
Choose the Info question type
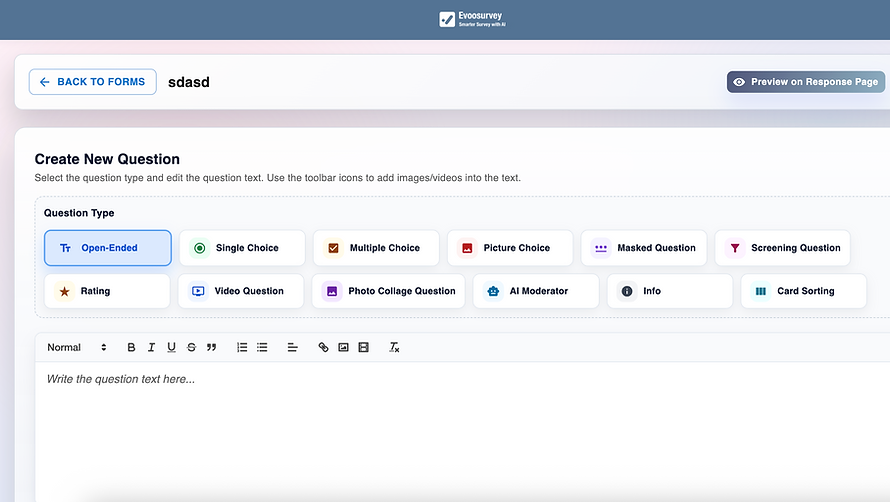[x=670, y=291]
